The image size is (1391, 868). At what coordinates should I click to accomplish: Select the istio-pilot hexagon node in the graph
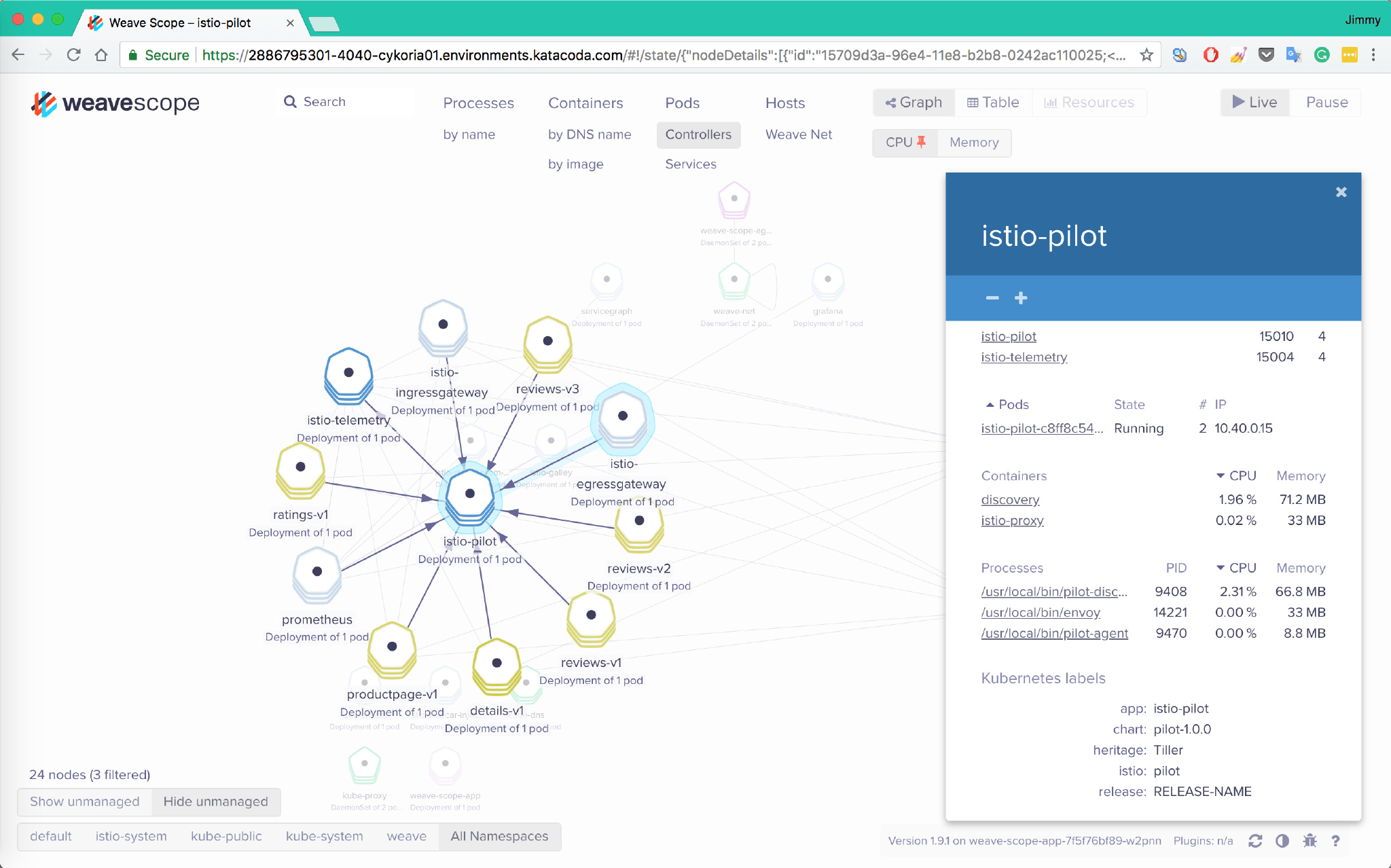470,494
